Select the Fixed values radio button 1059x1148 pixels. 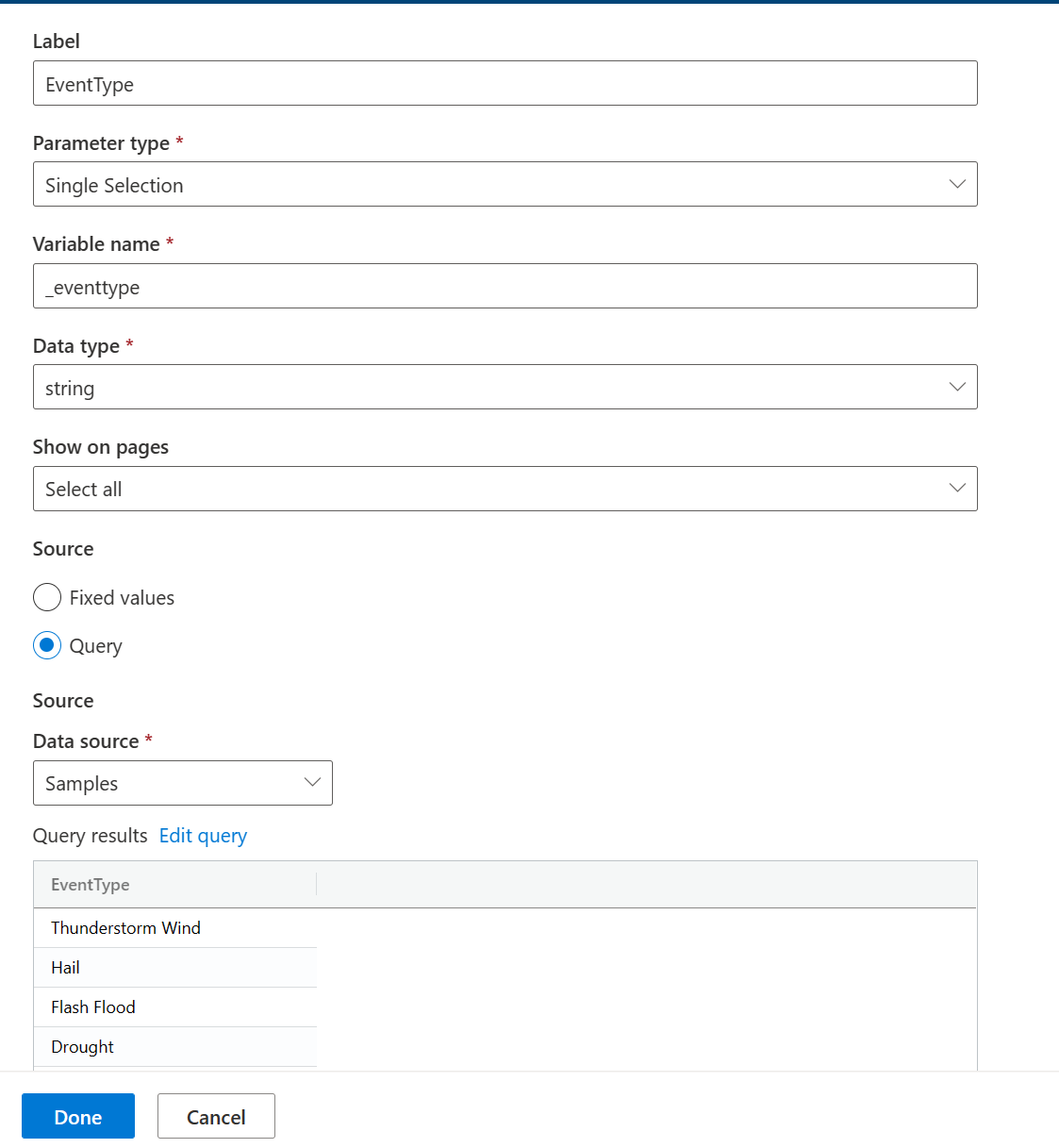(x=47, y=597)
